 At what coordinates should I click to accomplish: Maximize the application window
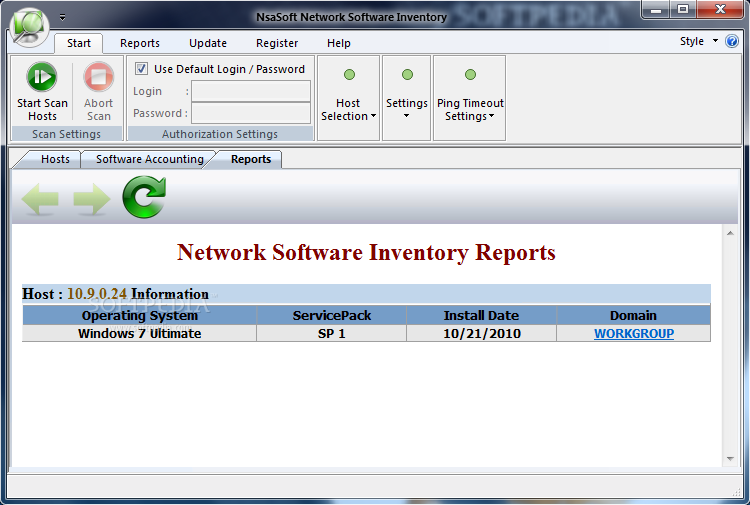(x=683, y=10)
